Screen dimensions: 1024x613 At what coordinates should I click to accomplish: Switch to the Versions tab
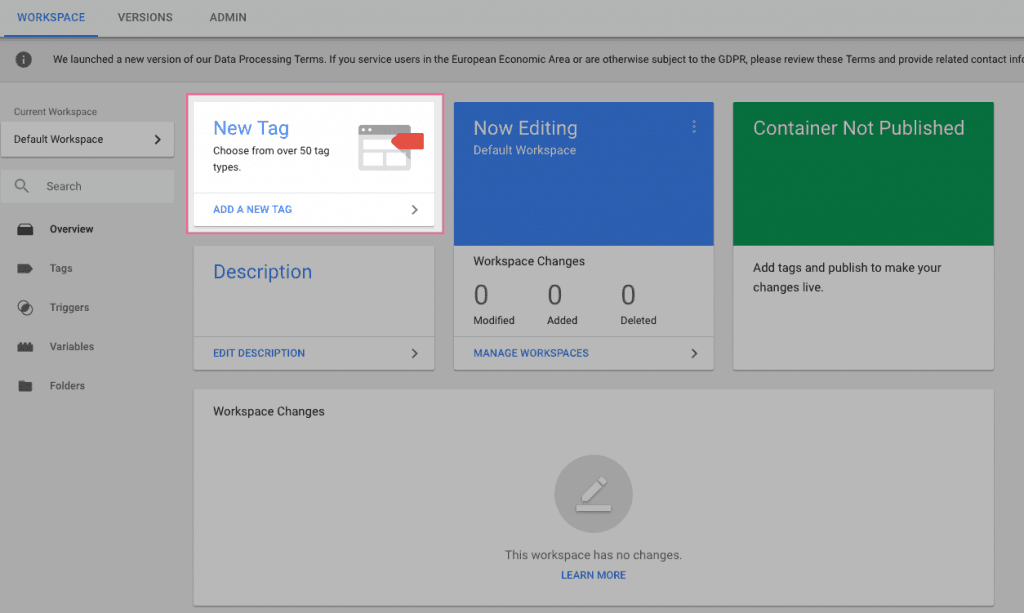pos(145,18)
